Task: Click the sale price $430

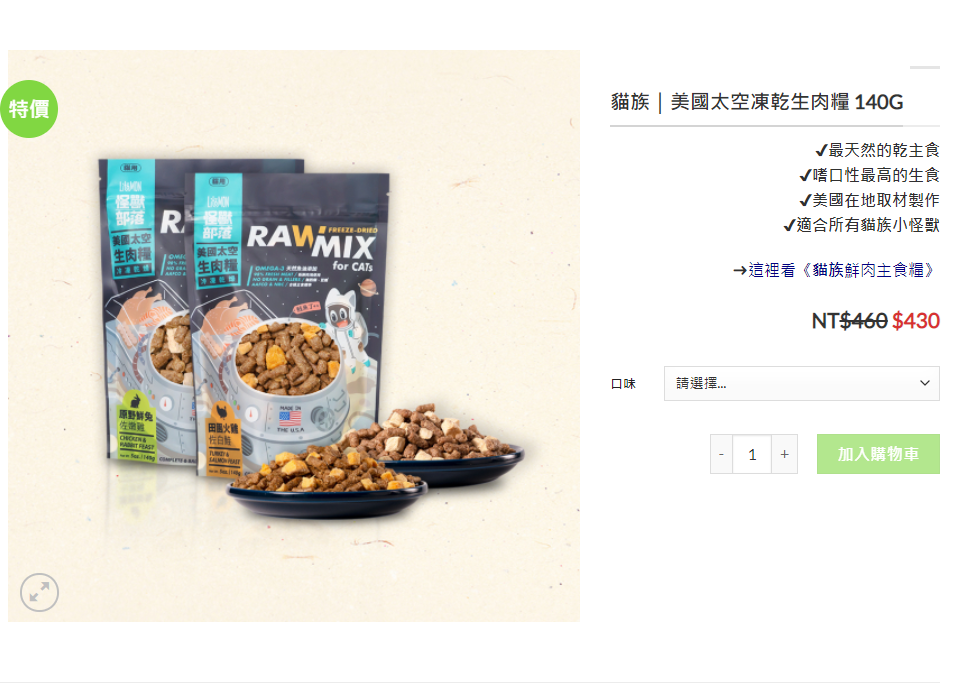Action: (x=915, y=320)
